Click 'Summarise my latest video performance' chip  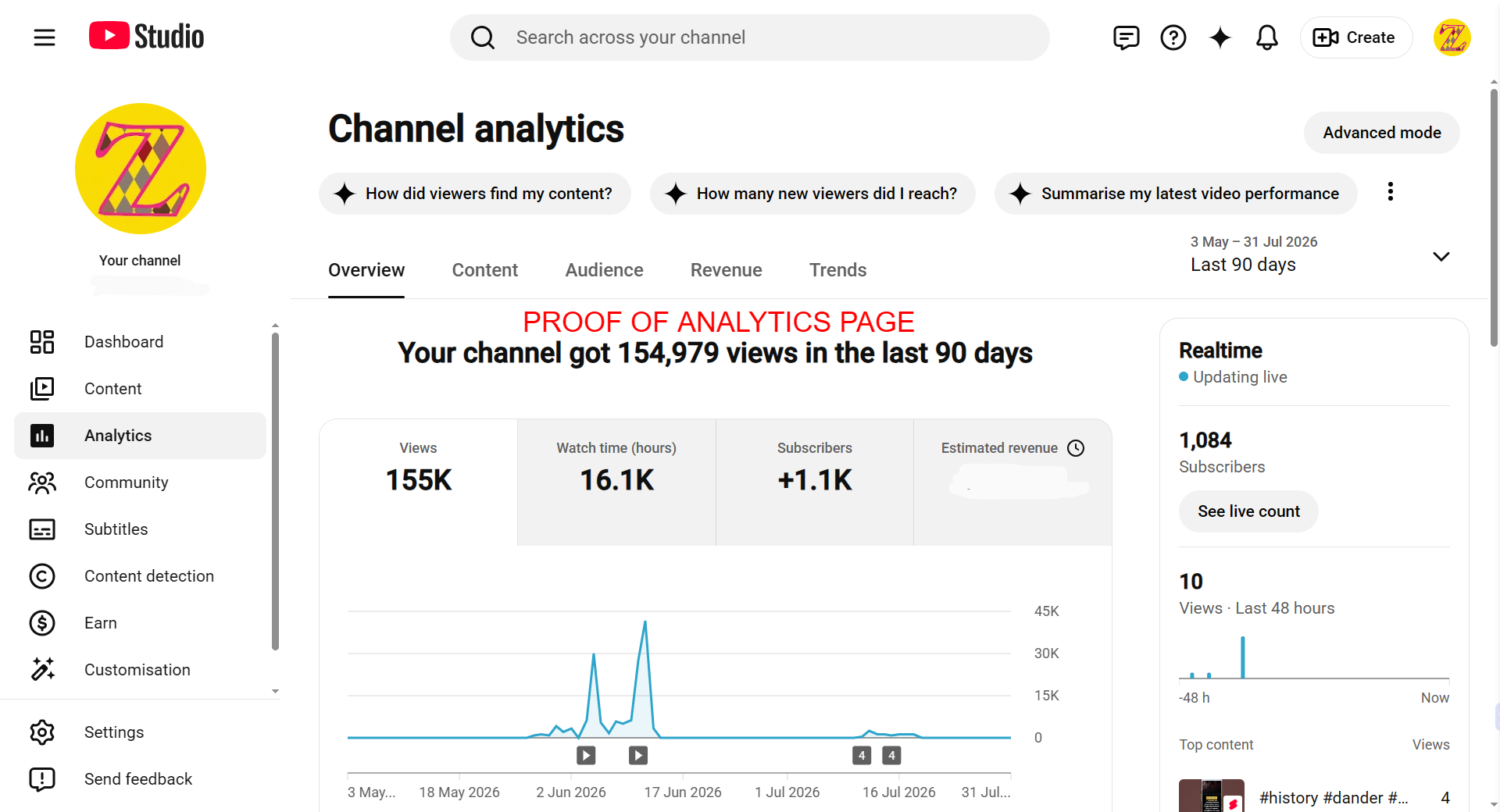[x=1176, y=194]
